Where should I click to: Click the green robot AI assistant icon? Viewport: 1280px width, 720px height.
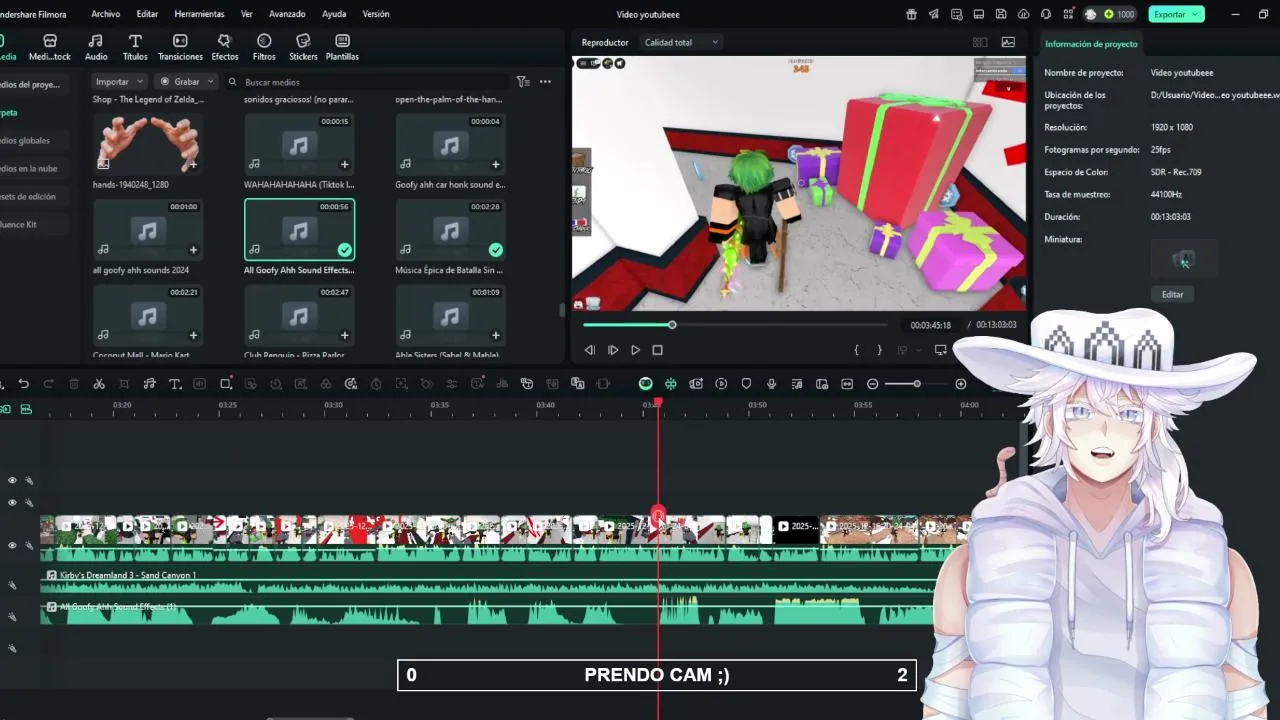[646, 384]
